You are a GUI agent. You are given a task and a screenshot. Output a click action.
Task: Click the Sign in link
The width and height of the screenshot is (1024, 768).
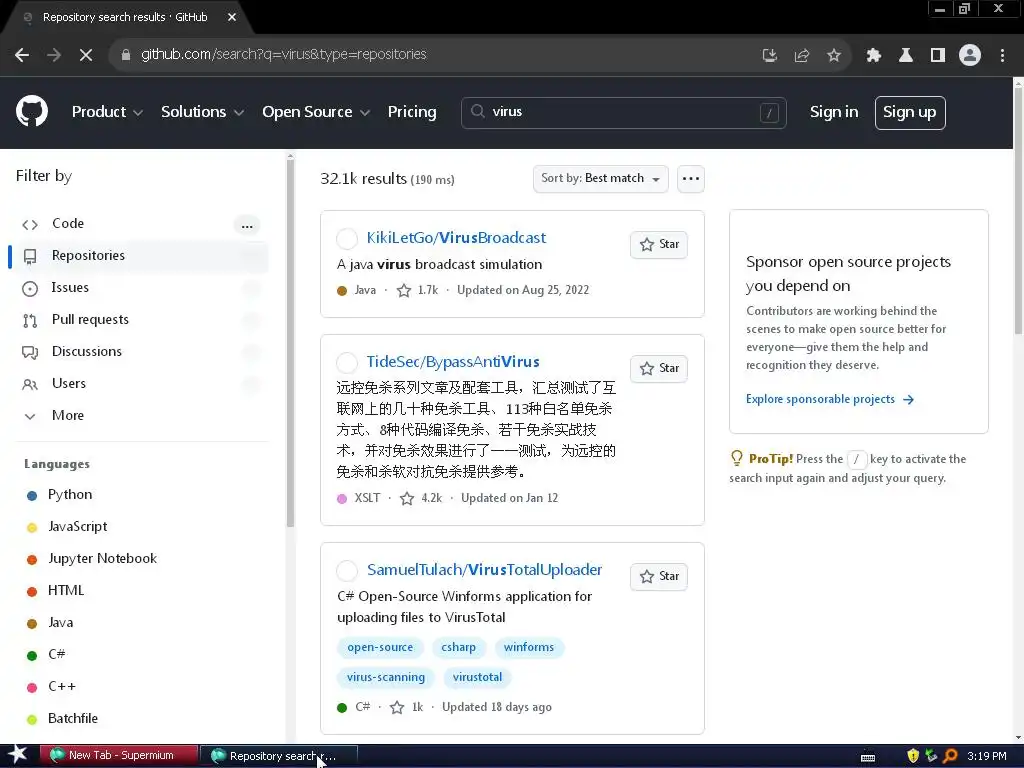(x=834, y=112)
